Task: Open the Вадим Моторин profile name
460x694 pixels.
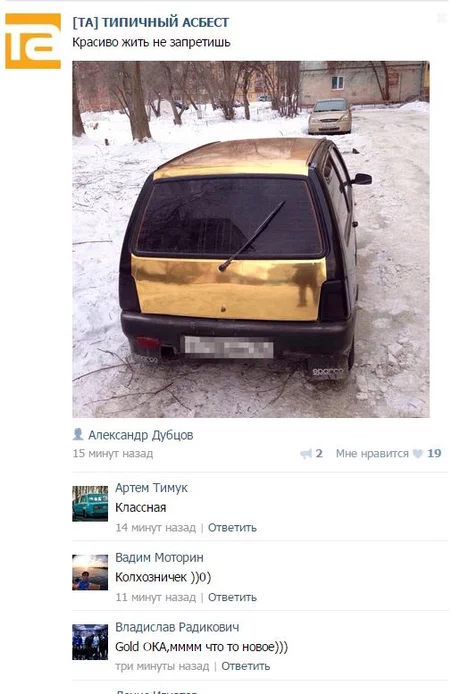Action: [x=159, y=557]
